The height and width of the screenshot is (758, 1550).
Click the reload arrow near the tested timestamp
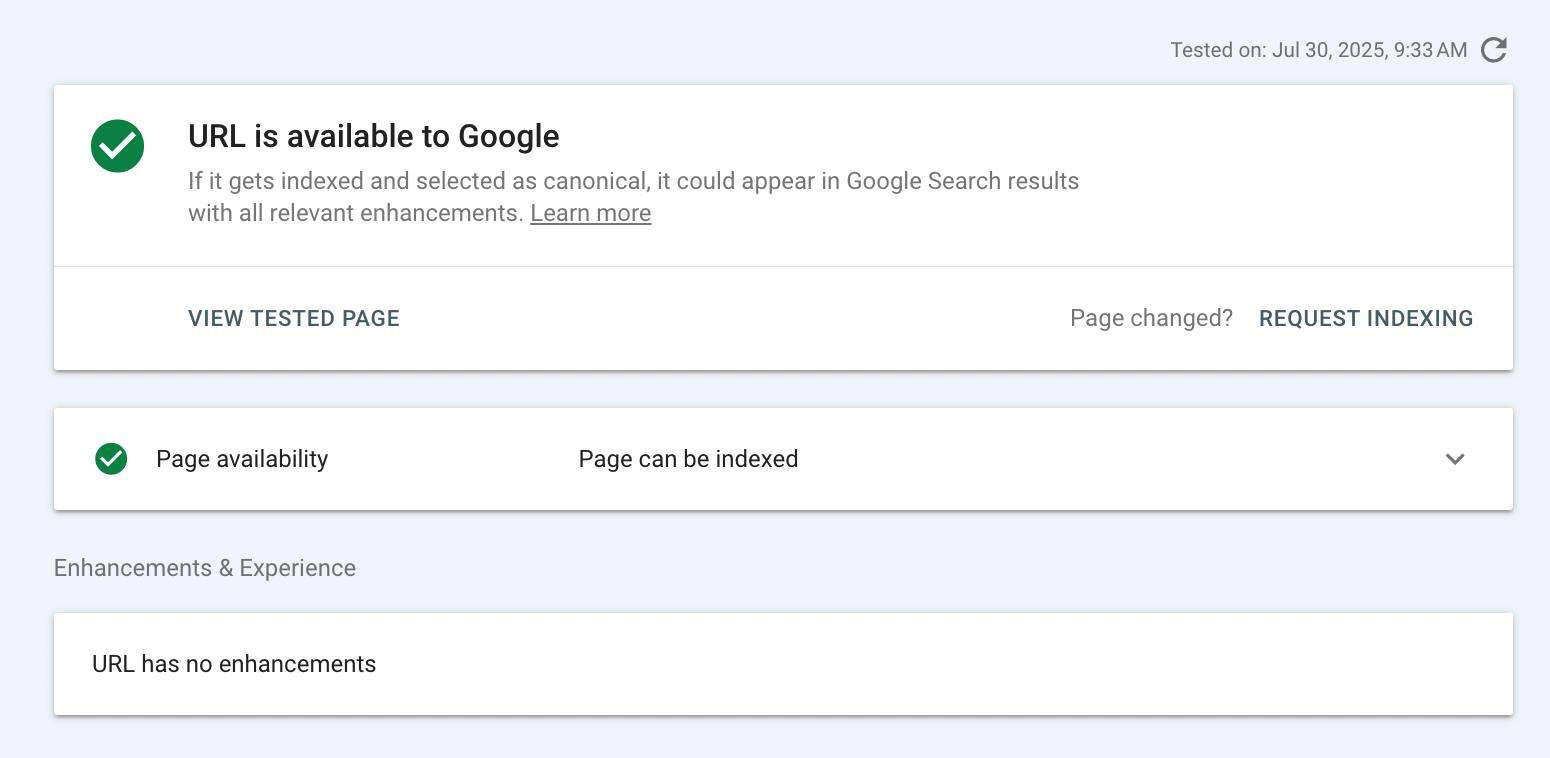[1493, 49]
